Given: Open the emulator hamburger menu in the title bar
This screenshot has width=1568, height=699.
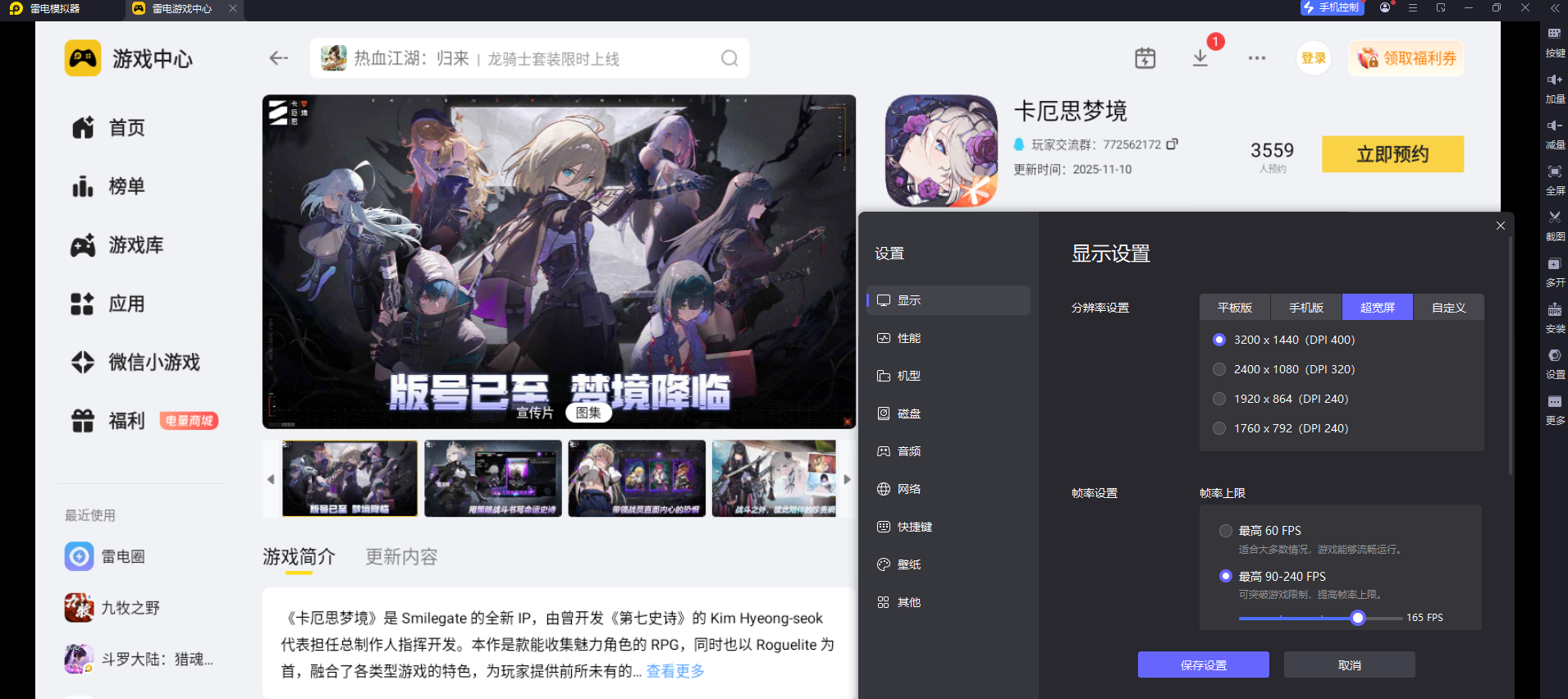Looking at the screenshot, I should pyautogui.click(x=1413, y=8).
